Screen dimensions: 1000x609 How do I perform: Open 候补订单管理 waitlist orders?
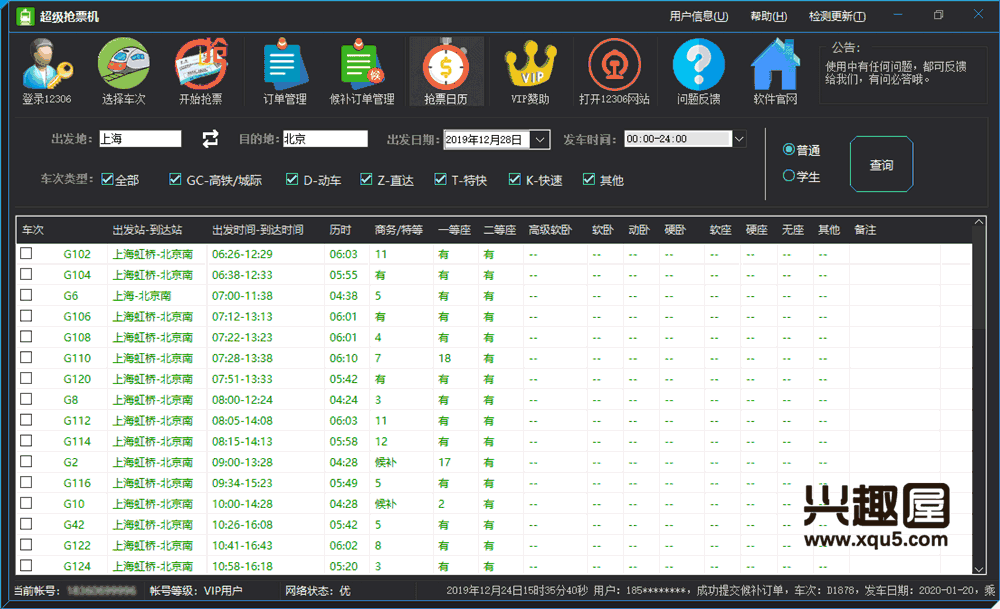click(x=362, y=70)
